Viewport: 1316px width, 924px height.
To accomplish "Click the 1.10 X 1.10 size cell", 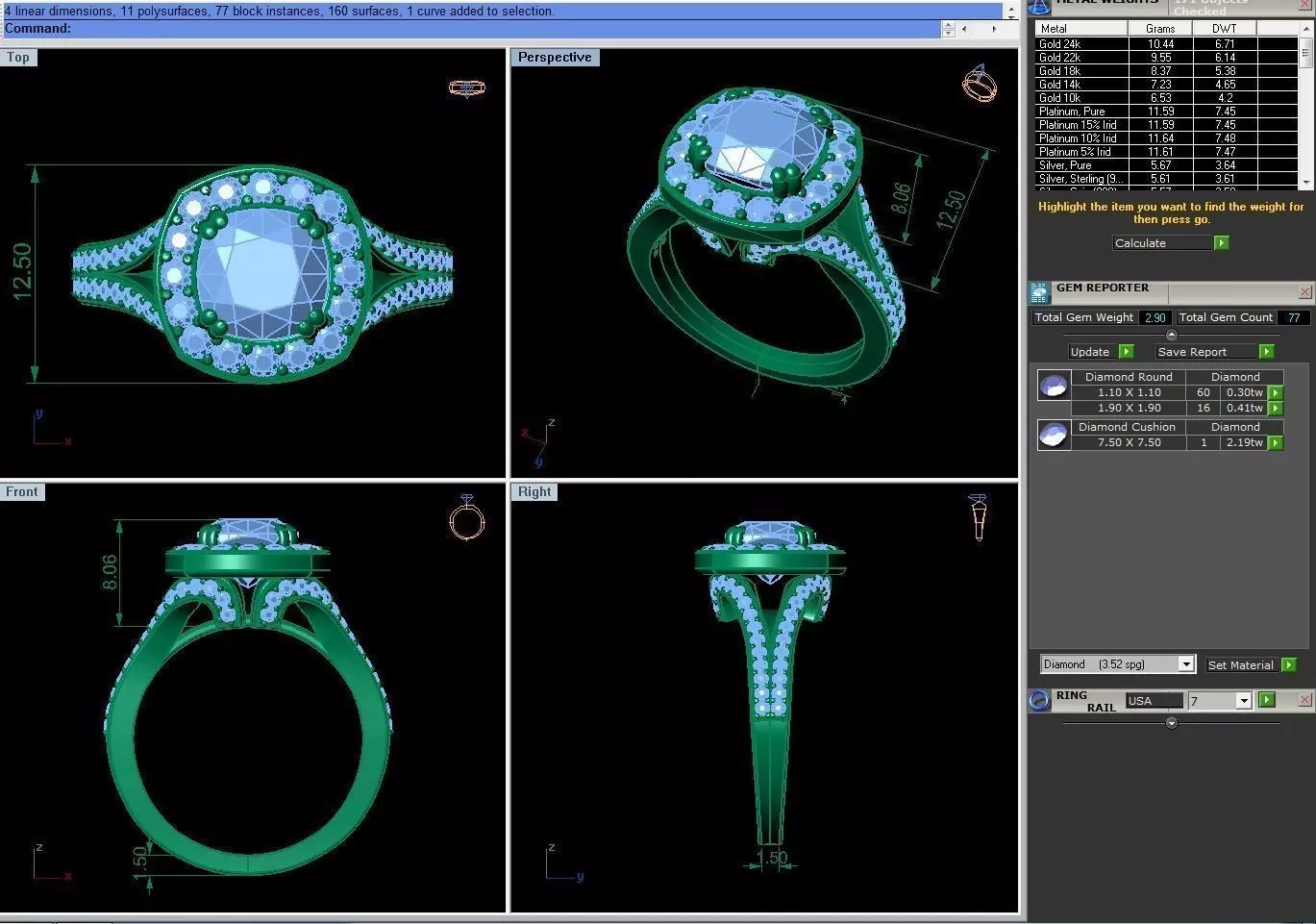I will pos(1130,393).
